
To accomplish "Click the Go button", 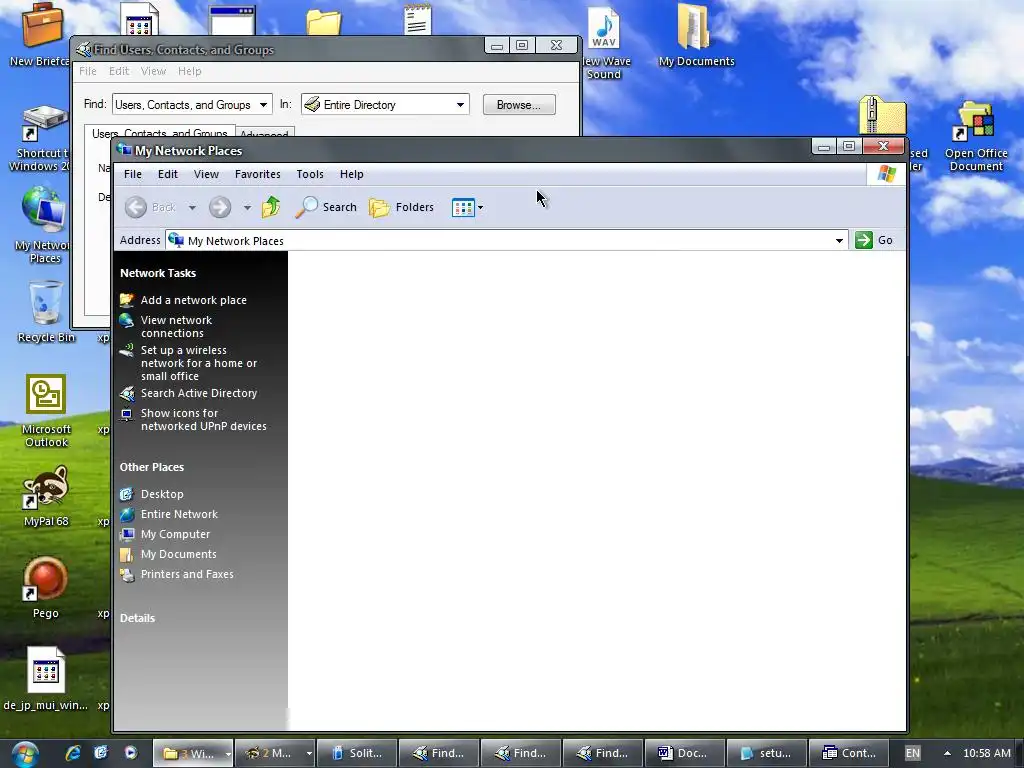I will tap(874, 240).
